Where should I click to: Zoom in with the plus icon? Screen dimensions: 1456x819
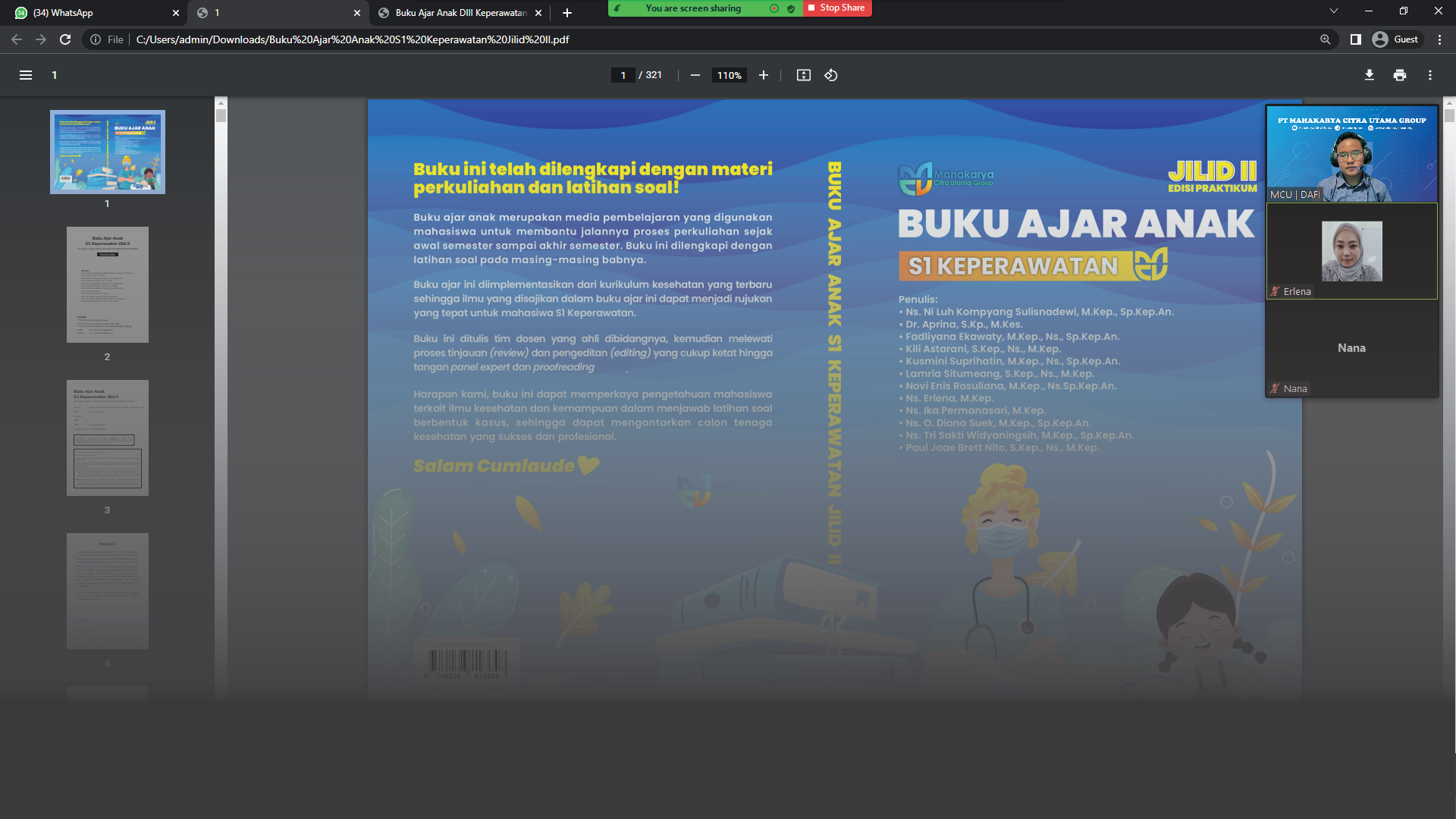point(764,75)
